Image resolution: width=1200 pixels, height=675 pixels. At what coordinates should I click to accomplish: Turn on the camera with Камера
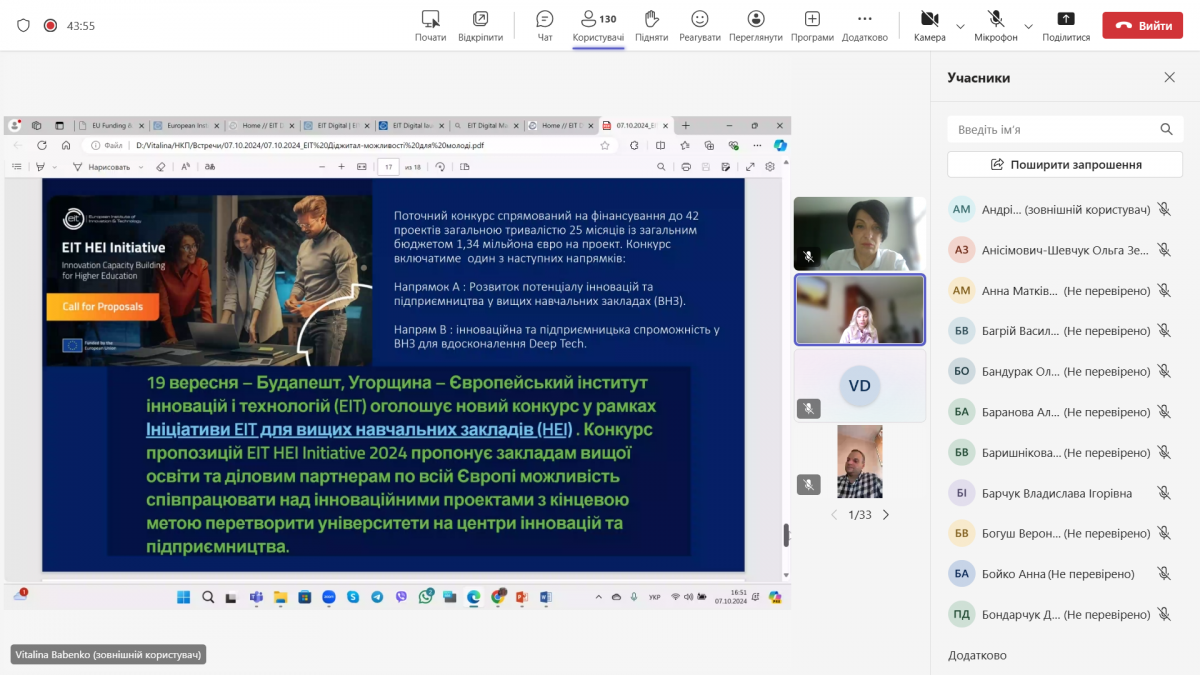(x=929, y=26)
